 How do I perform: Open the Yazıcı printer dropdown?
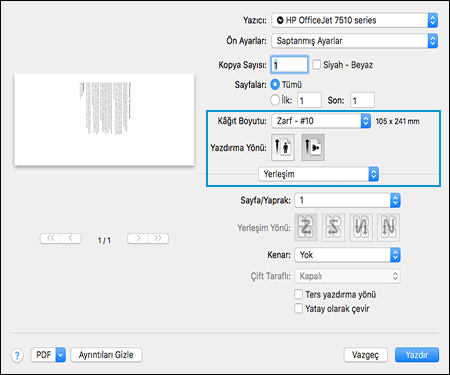(x=355, y=20)
